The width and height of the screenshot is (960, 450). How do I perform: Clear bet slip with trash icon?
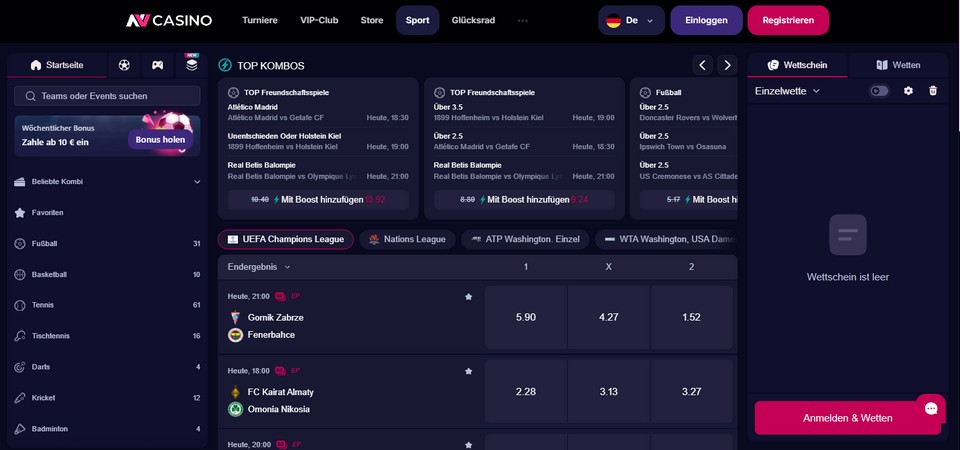[933, 91]
